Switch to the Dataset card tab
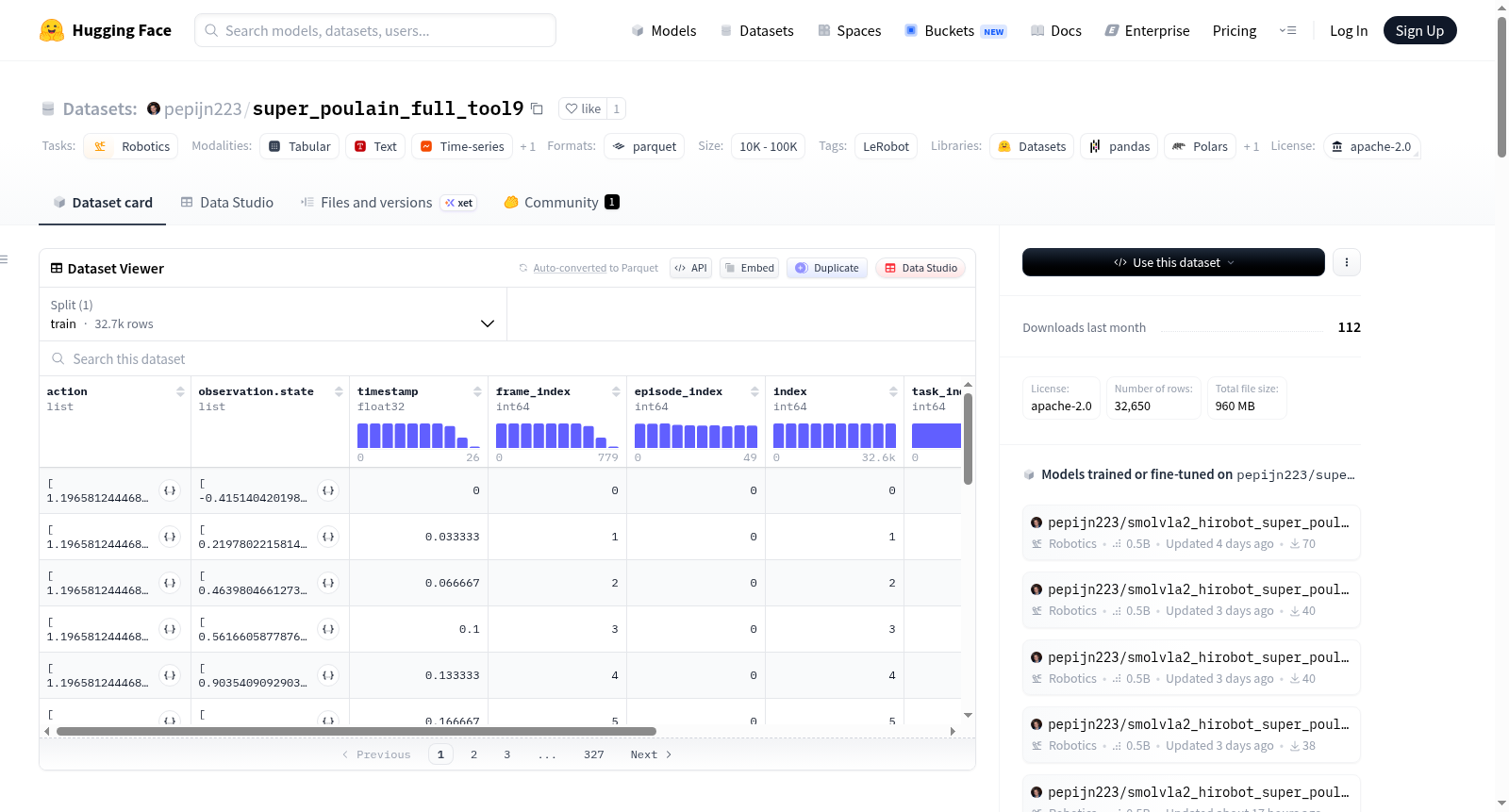1509x812 pixels. [x=102, y=203]
